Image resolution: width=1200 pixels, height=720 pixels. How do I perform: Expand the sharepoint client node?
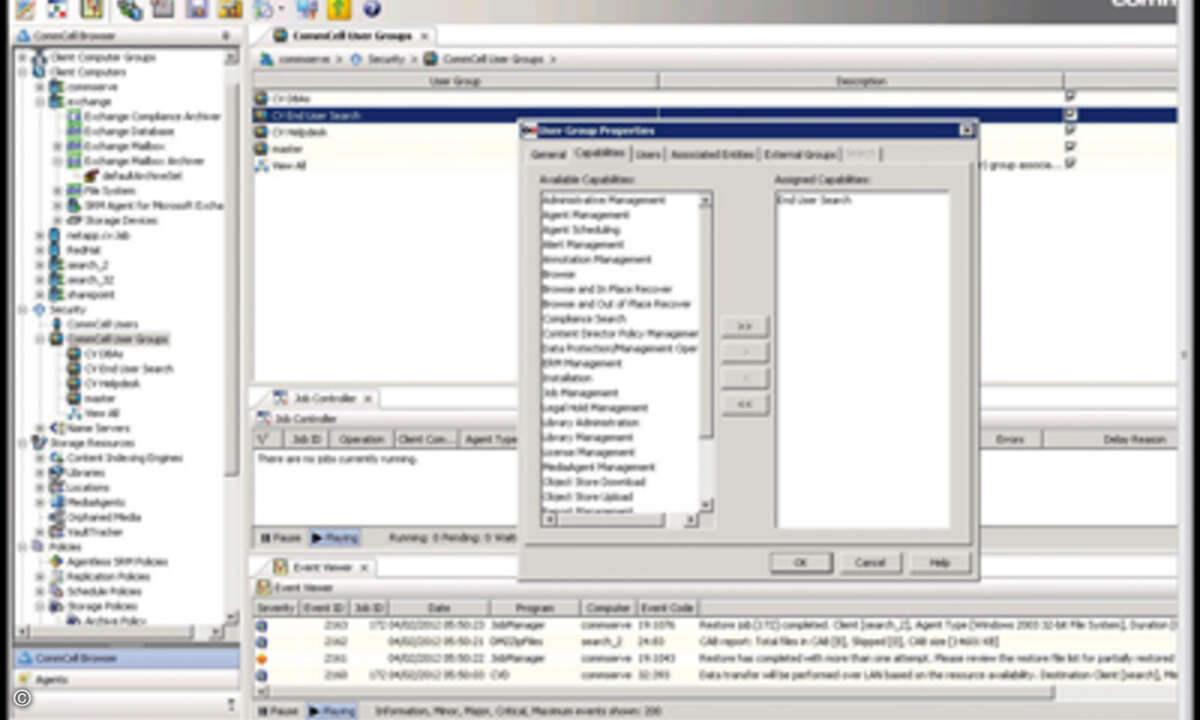41,295
